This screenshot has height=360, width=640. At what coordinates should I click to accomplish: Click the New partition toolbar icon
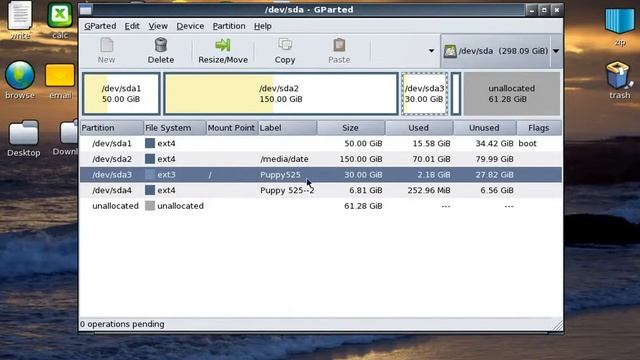(107, 45)
